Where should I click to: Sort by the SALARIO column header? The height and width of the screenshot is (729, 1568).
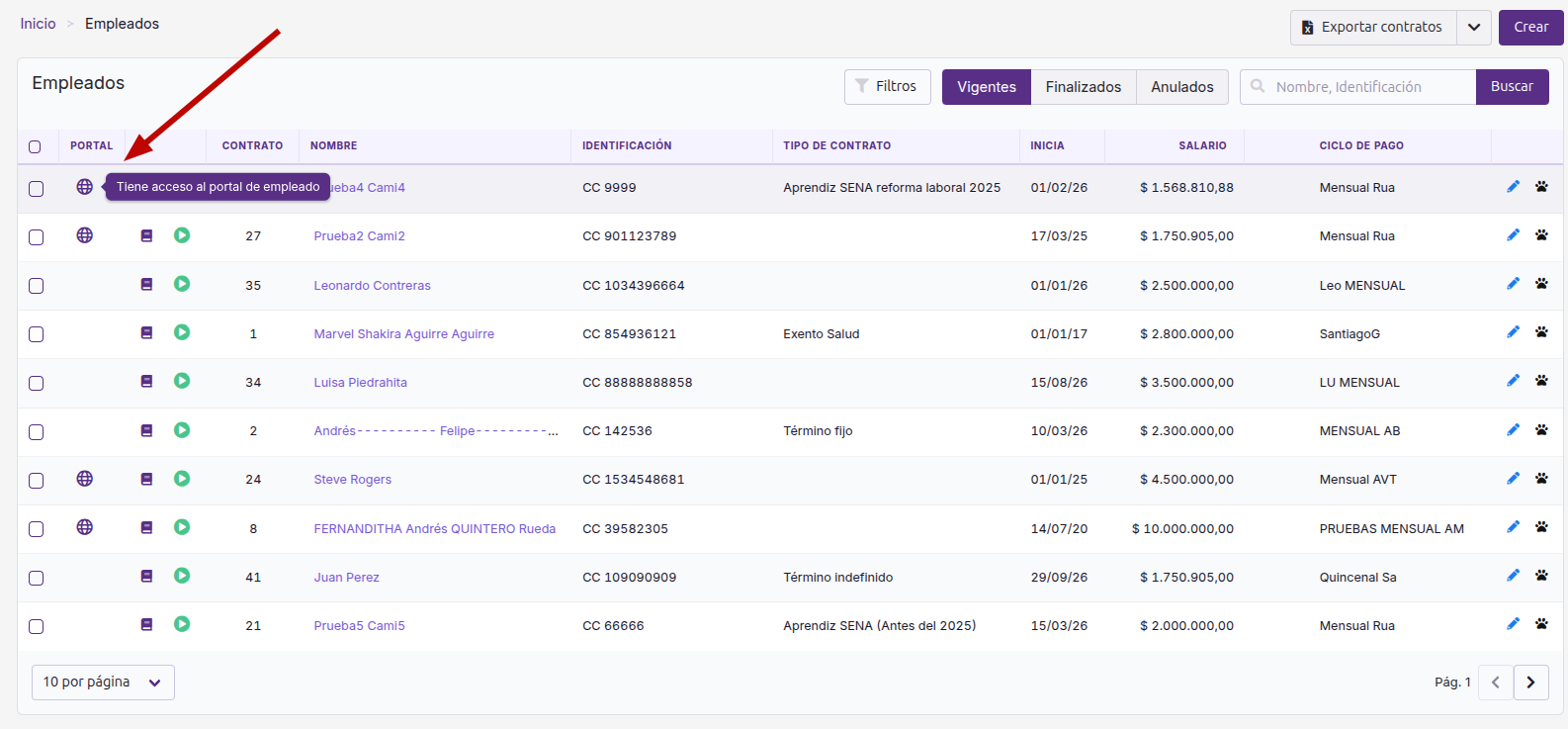1202,145
